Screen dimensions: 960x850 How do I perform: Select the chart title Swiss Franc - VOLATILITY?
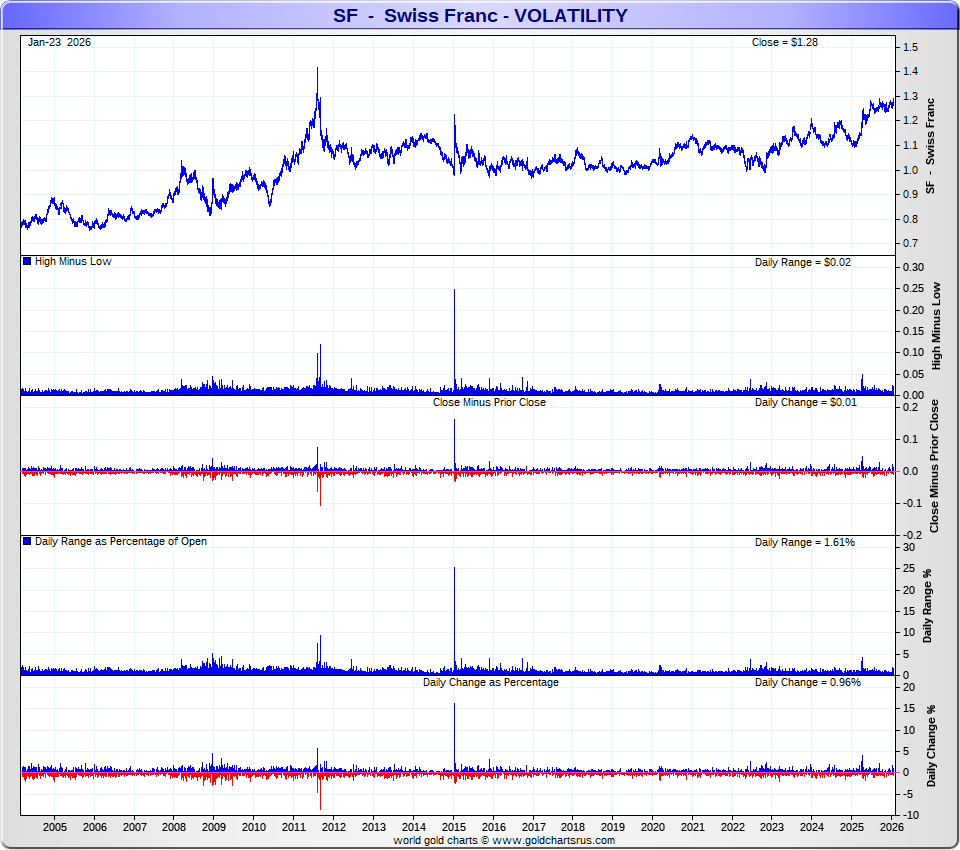tap(480, 15)
